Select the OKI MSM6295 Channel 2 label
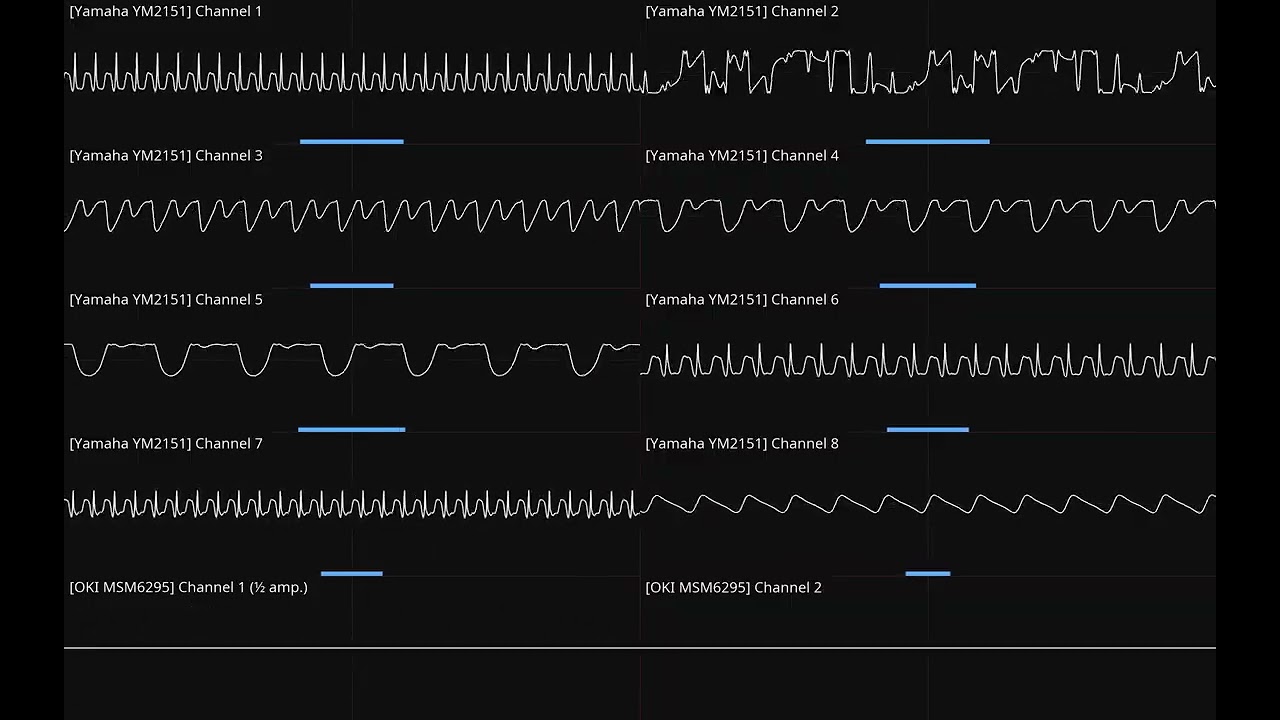Screen dimensions: 1280x720 [733, 588]
